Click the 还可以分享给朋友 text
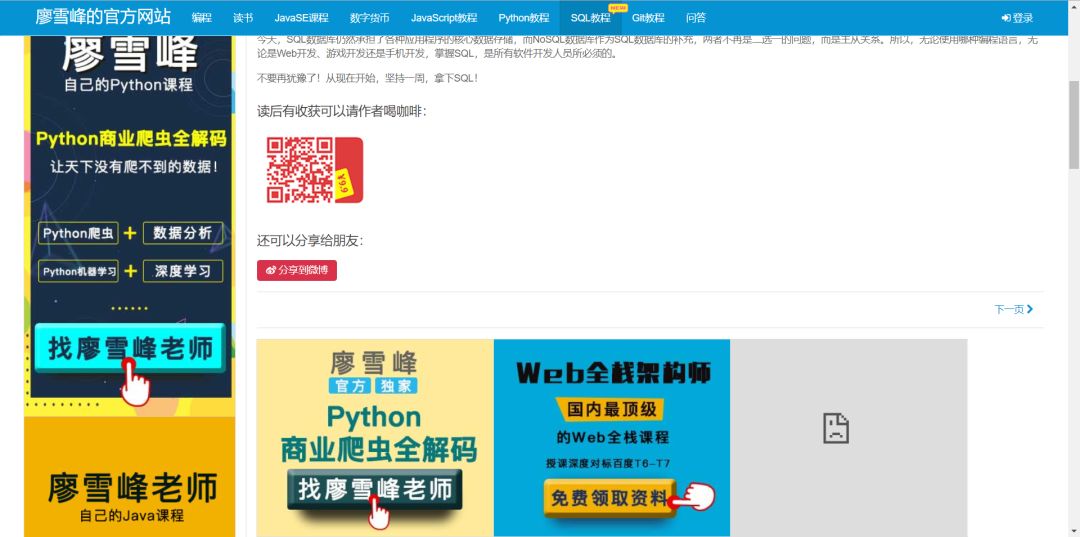Viewport: 1080px width, 537px height. click(310, 241)
